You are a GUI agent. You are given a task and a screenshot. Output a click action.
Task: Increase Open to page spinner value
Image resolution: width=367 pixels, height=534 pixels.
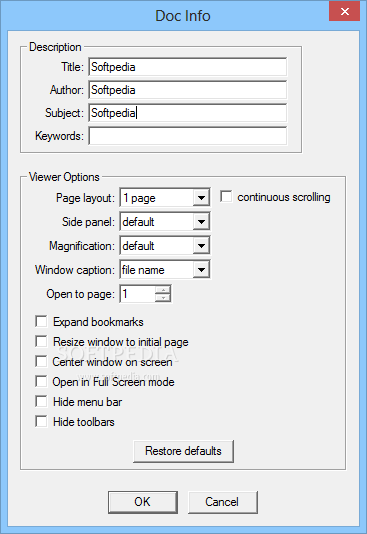click(163, 290)
